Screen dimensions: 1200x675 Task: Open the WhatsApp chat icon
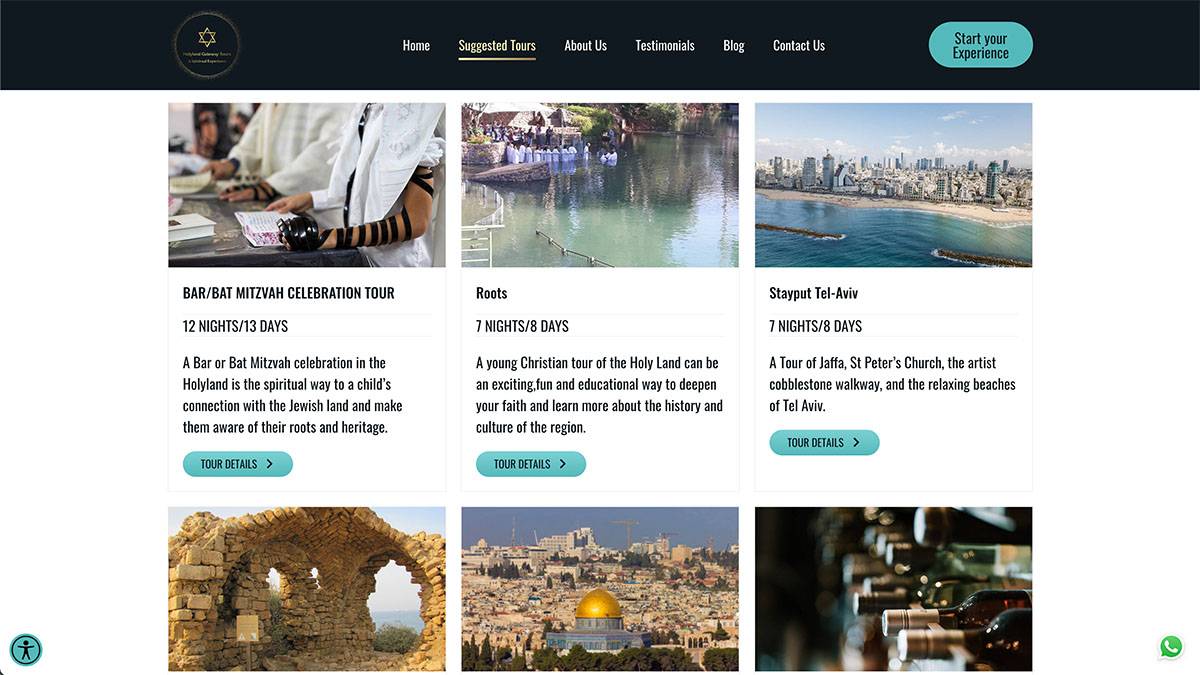pos(1171,647)
